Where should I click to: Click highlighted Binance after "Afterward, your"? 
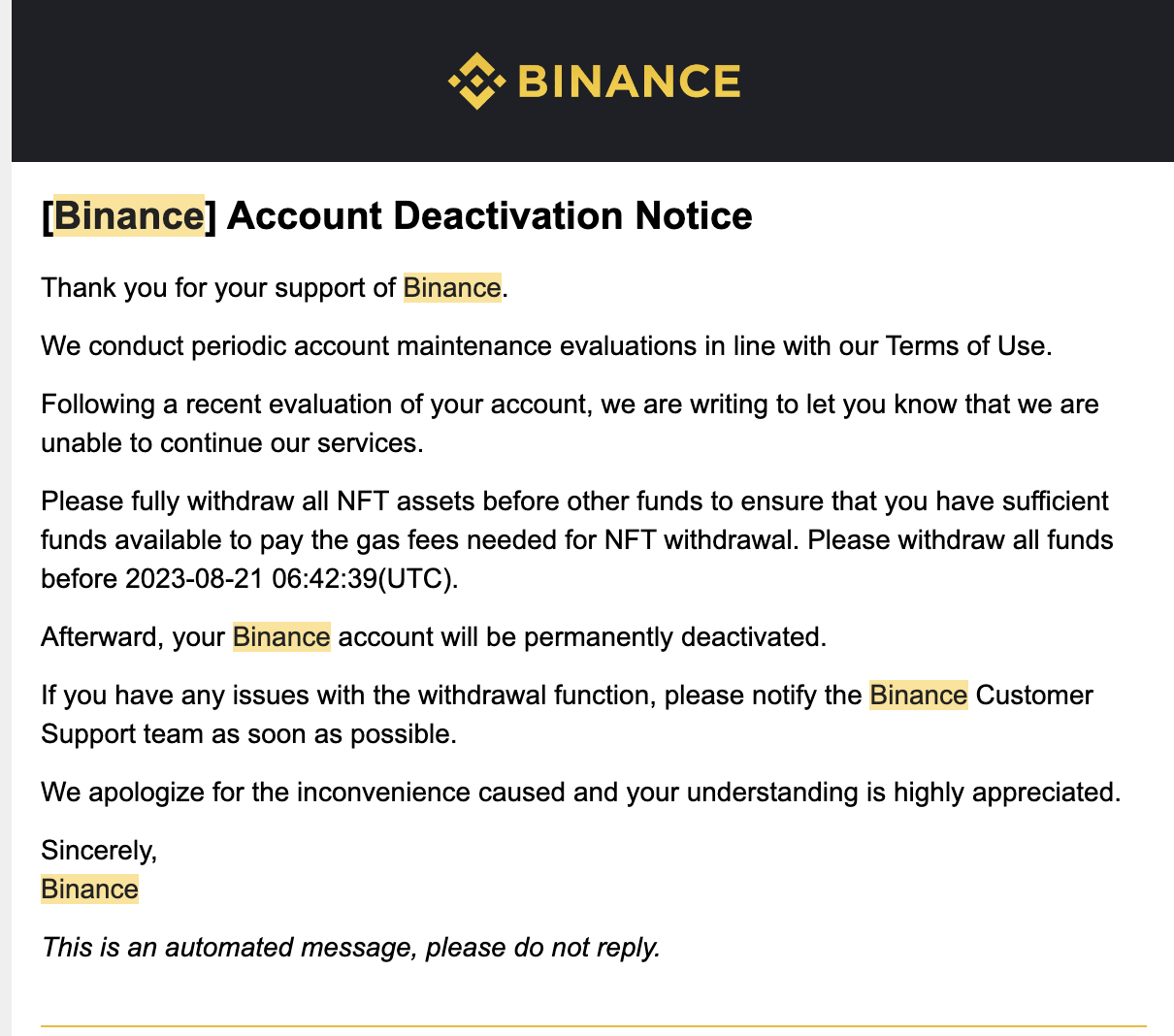(281, 637)
